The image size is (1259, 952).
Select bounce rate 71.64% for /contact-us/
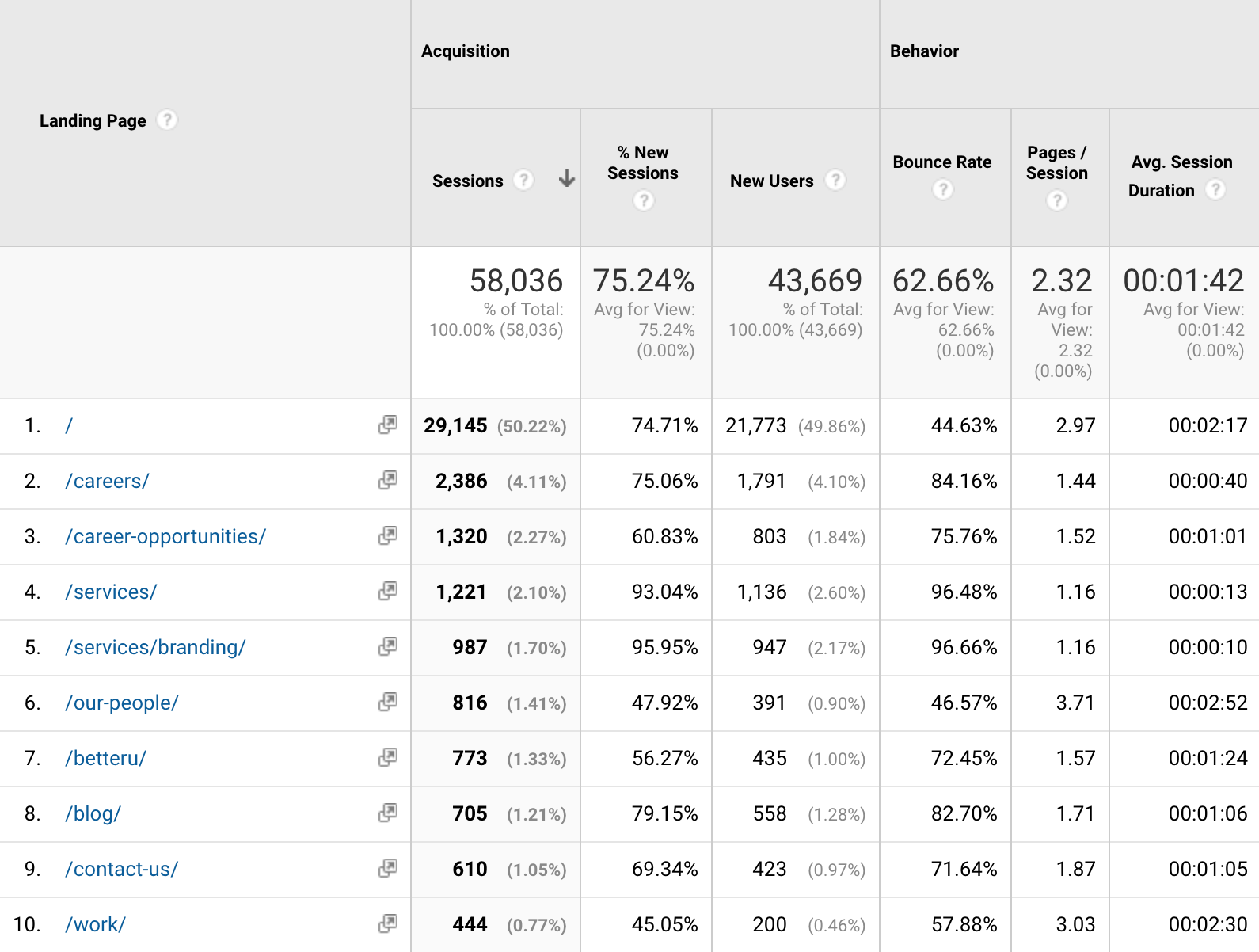pyautogui.click(x=964, y=870)
